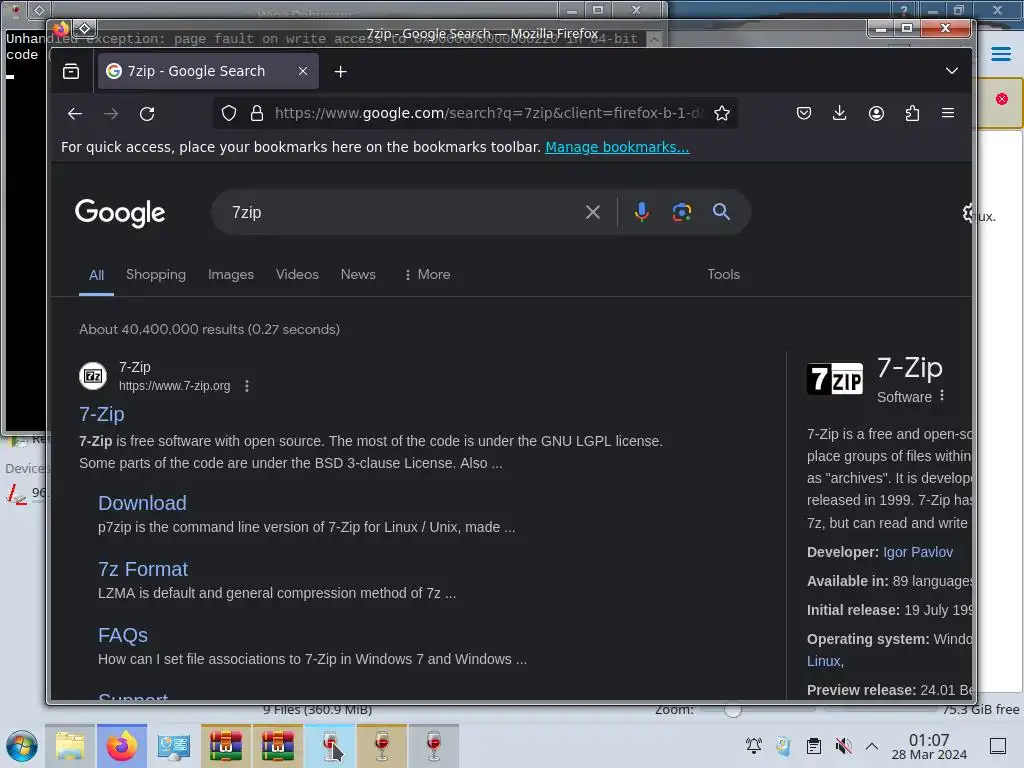
Task: Start Google voice search microphone
Action: tap(641, 212)
